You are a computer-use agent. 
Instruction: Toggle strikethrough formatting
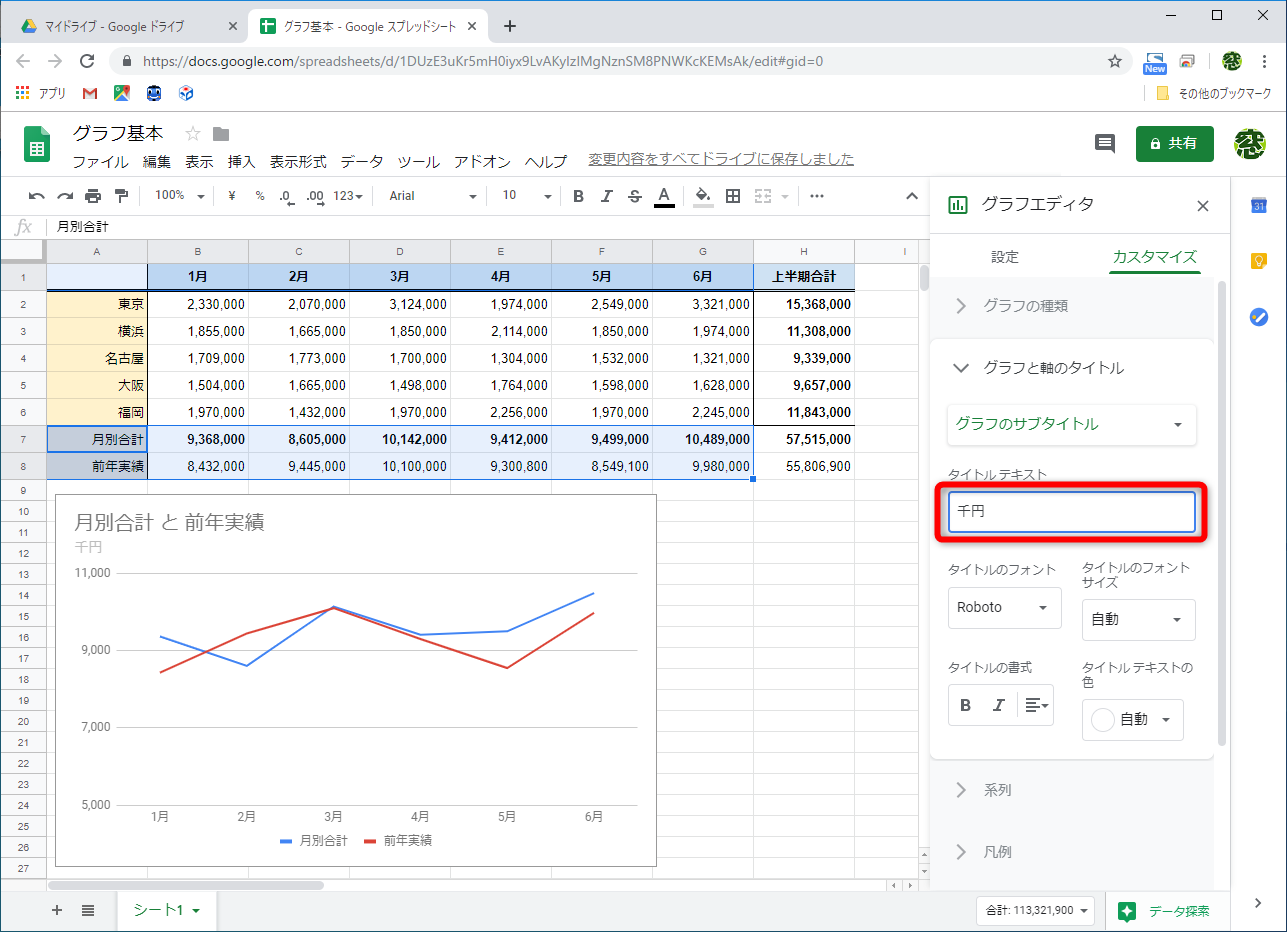click(x=634, y=196)
